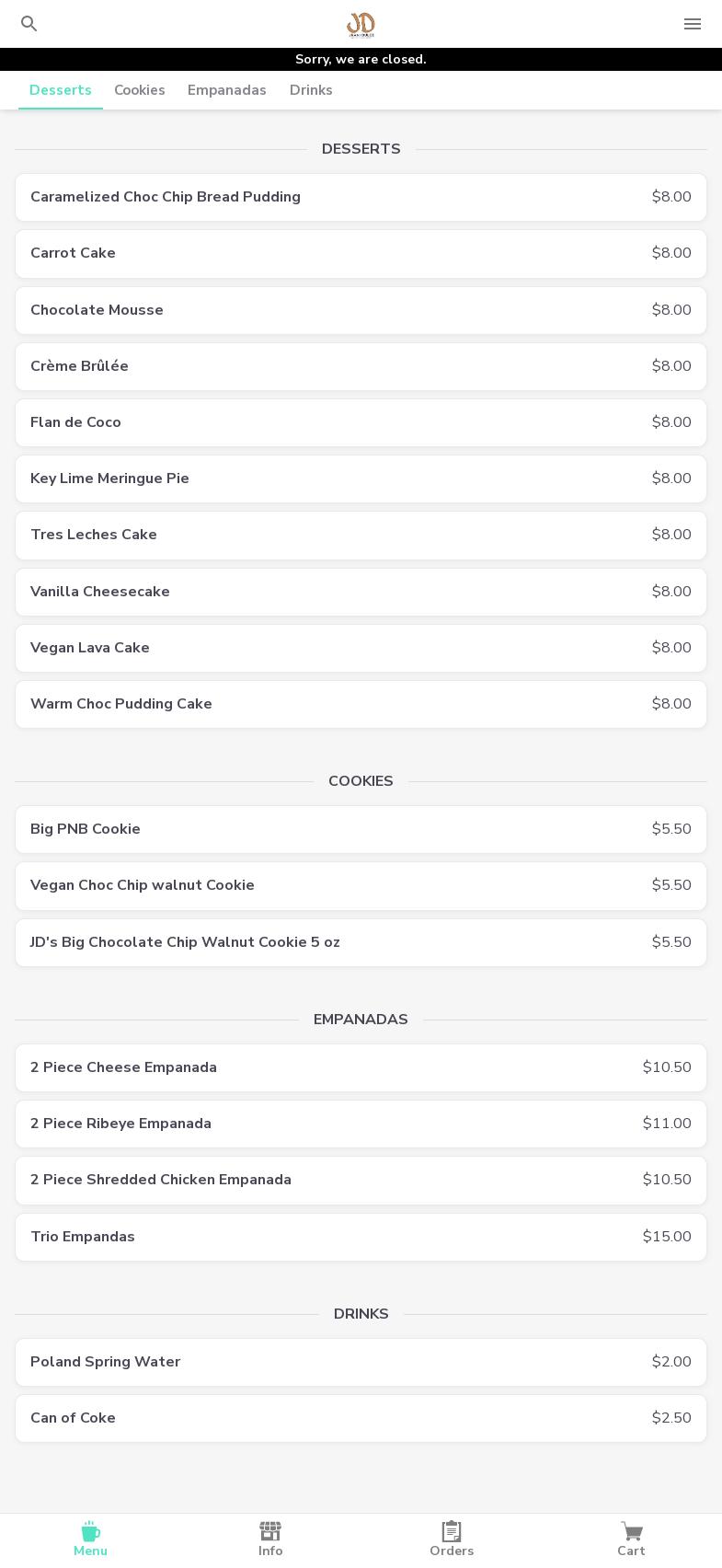
Task: Choose 2 Piece Ribeye Empanada
Action: 361,1124
